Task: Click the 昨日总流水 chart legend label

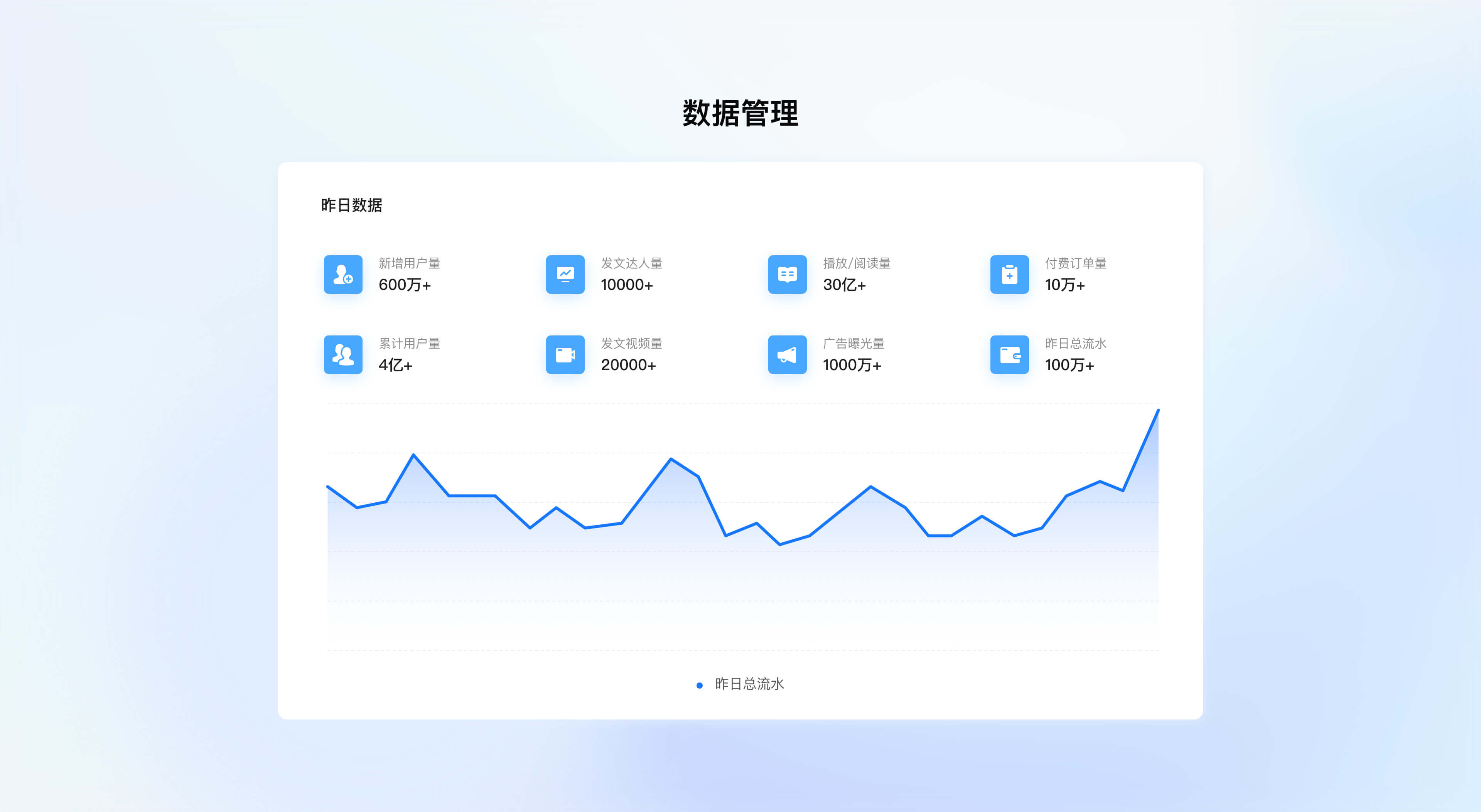Action: 749,684
